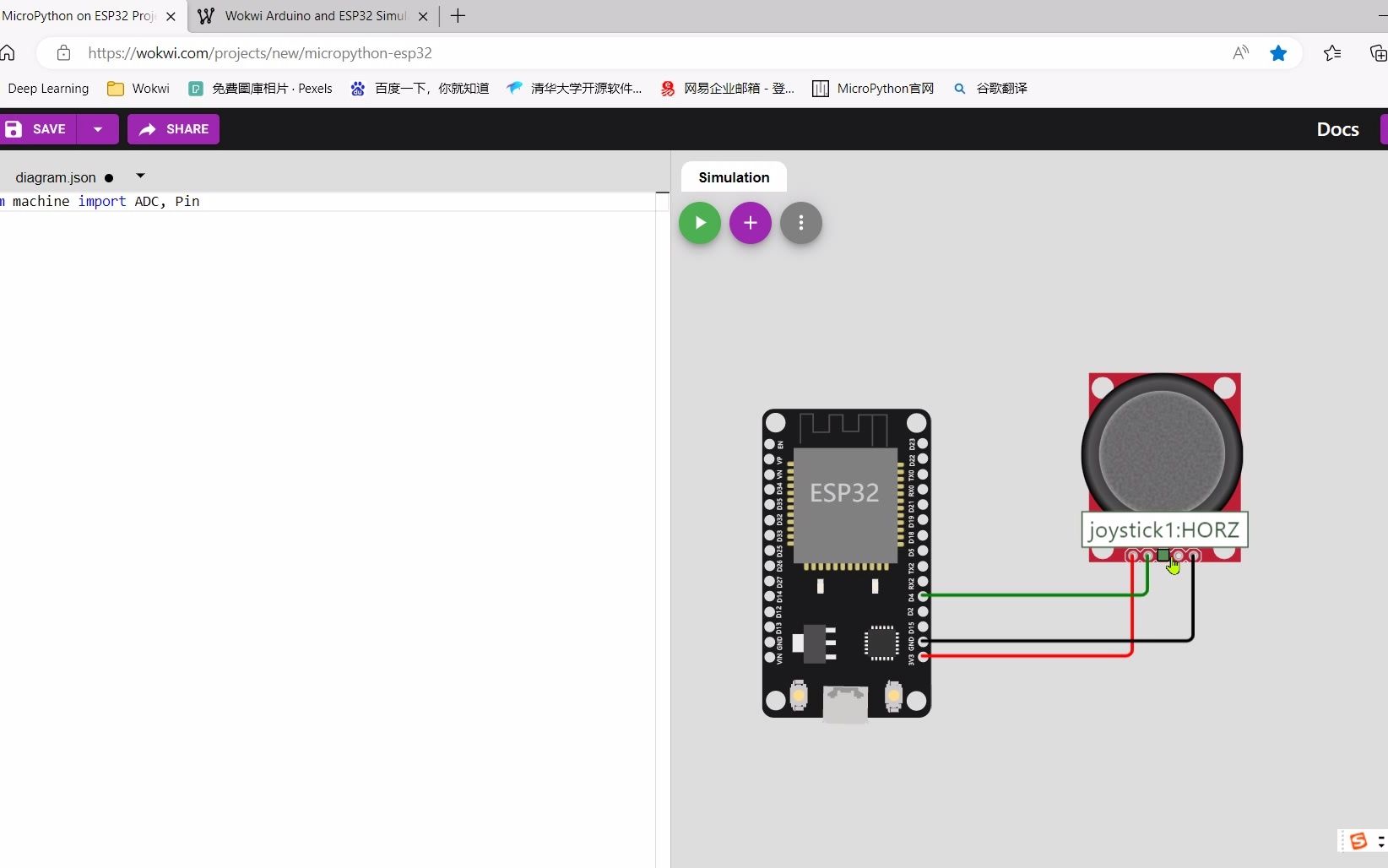Open the diagram.json file dropdown
This screenshot has height=868, width=1388.
point(140,176)
